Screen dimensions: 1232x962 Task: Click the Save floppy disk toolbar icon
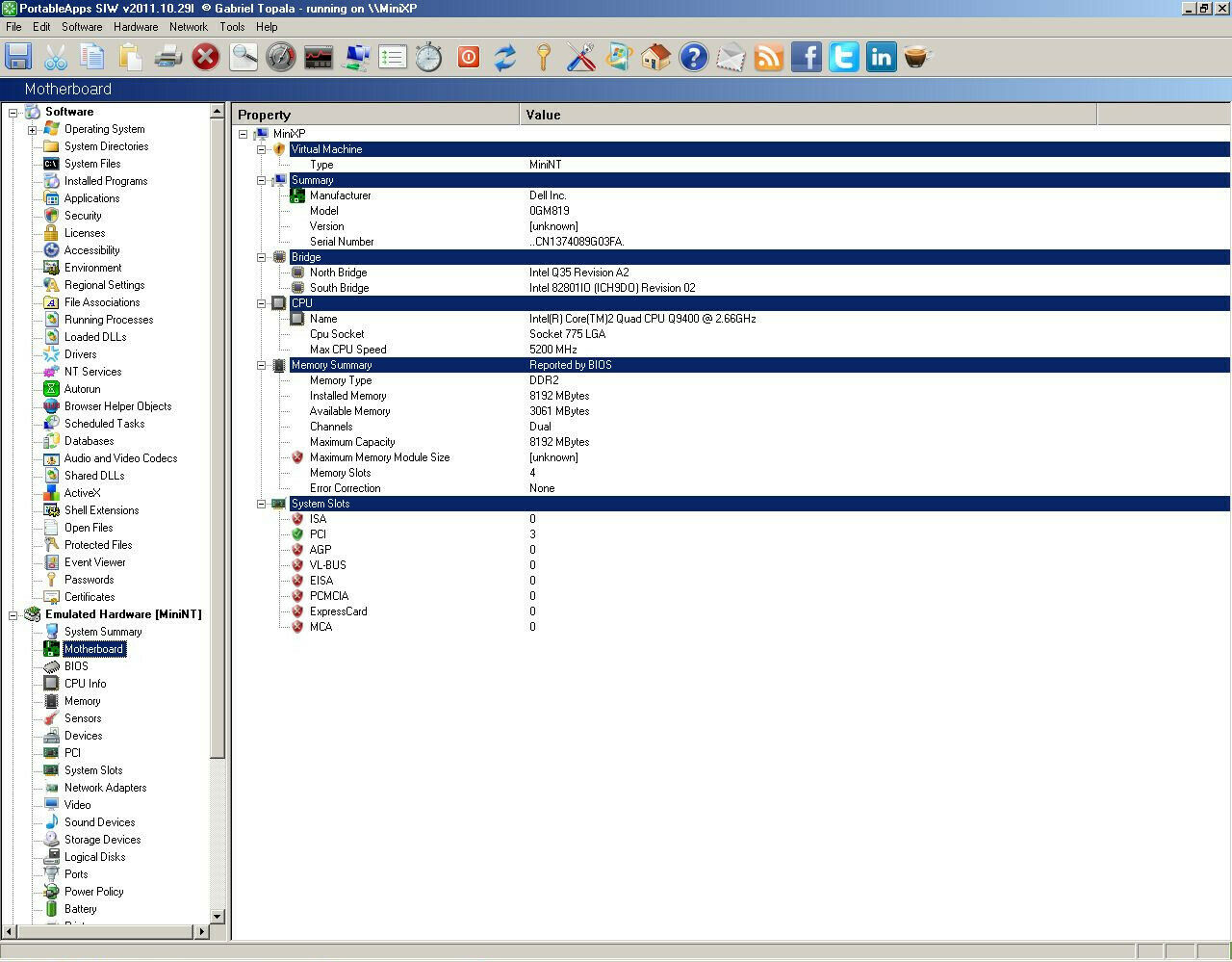[18, 57]
